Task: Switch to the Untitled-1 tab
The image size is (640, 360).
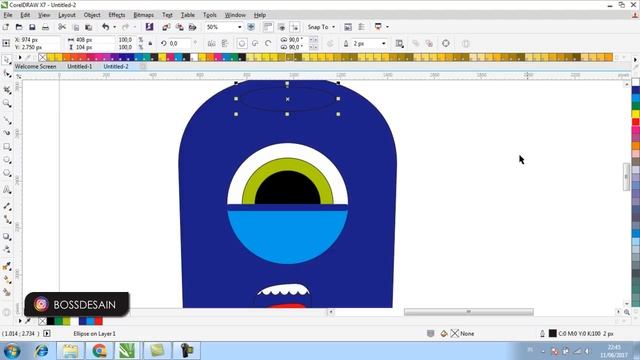Action: click(x=80, y=66)
